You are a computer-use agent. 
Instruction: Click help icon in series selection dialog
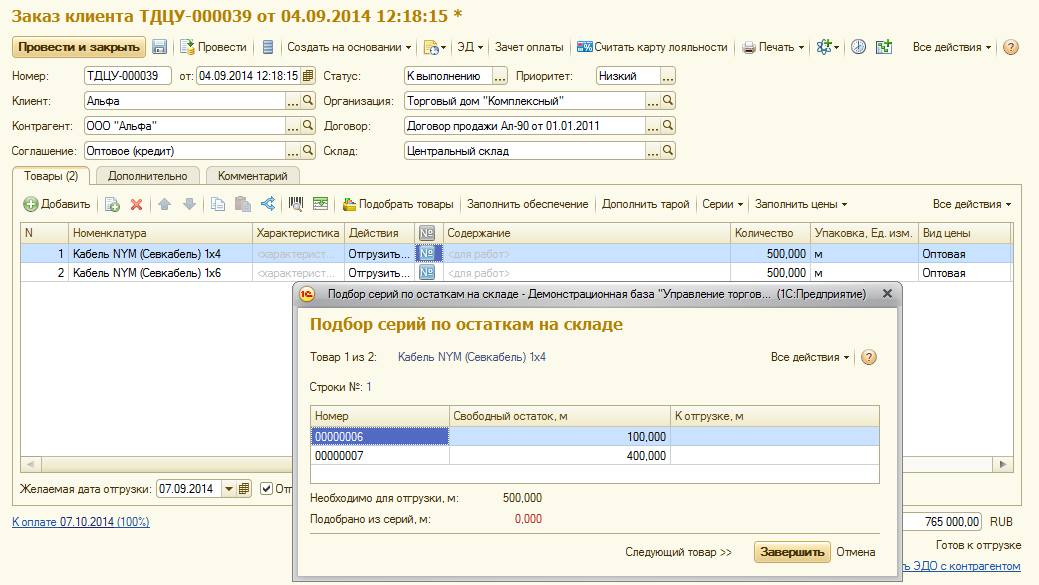pyautogui.click(x=869, y=357)
